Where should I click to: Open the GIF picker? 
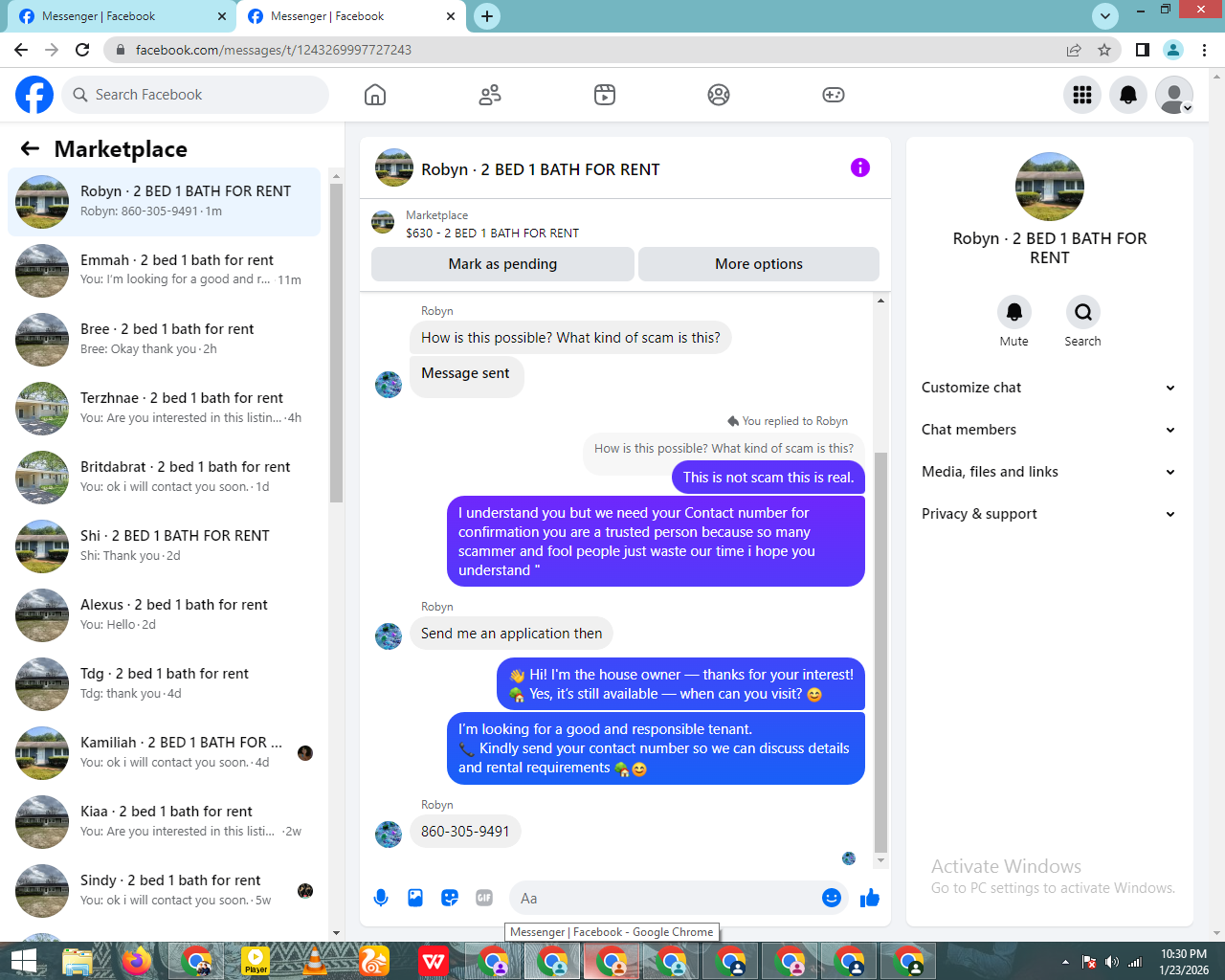tap(484, 898)
